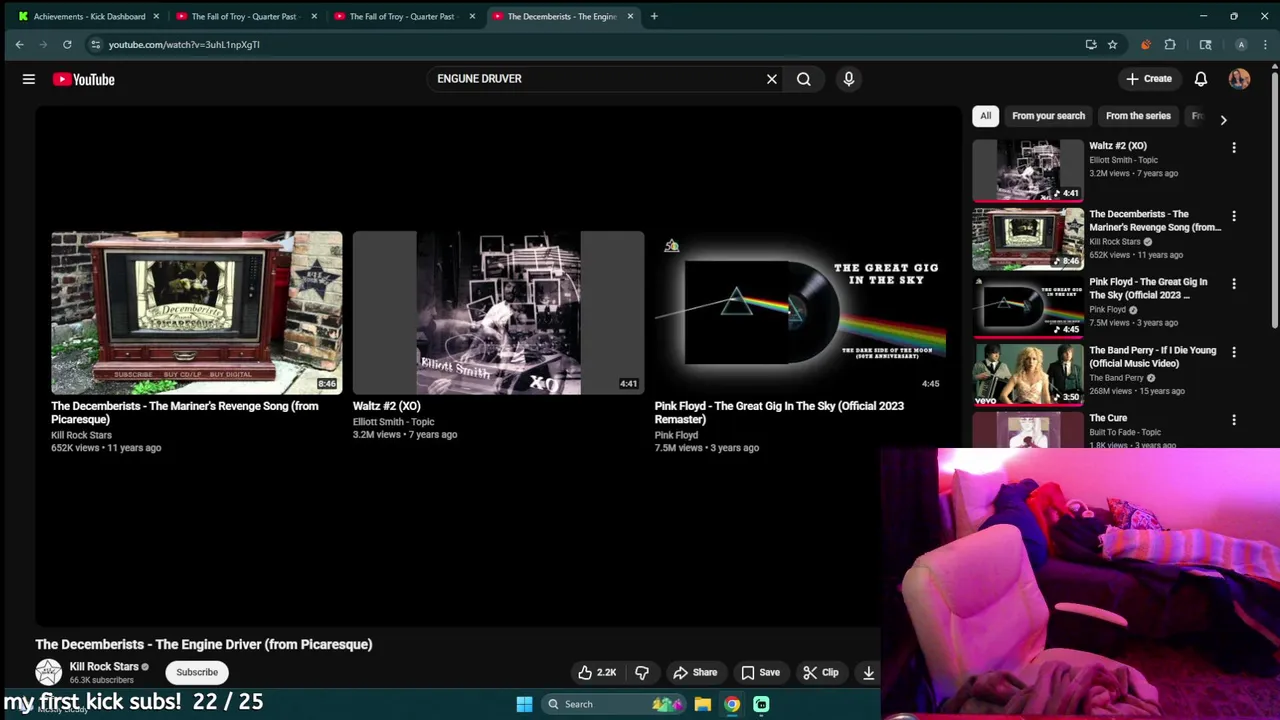
Task: Open File Explorer from taskbar
Action: tap(703, 704)
